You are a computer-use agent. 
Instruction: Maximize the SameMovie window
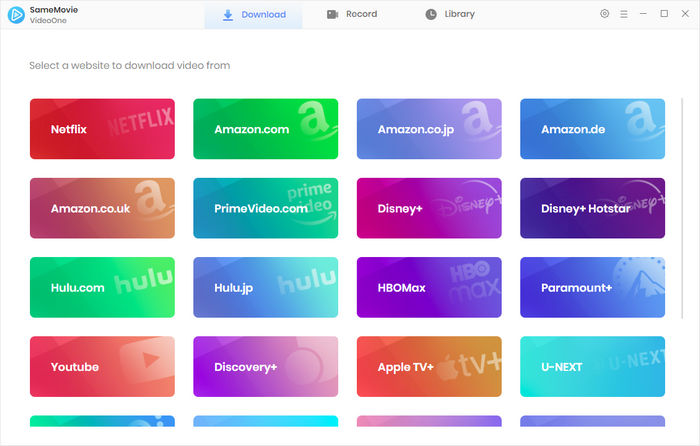point(664,14)
